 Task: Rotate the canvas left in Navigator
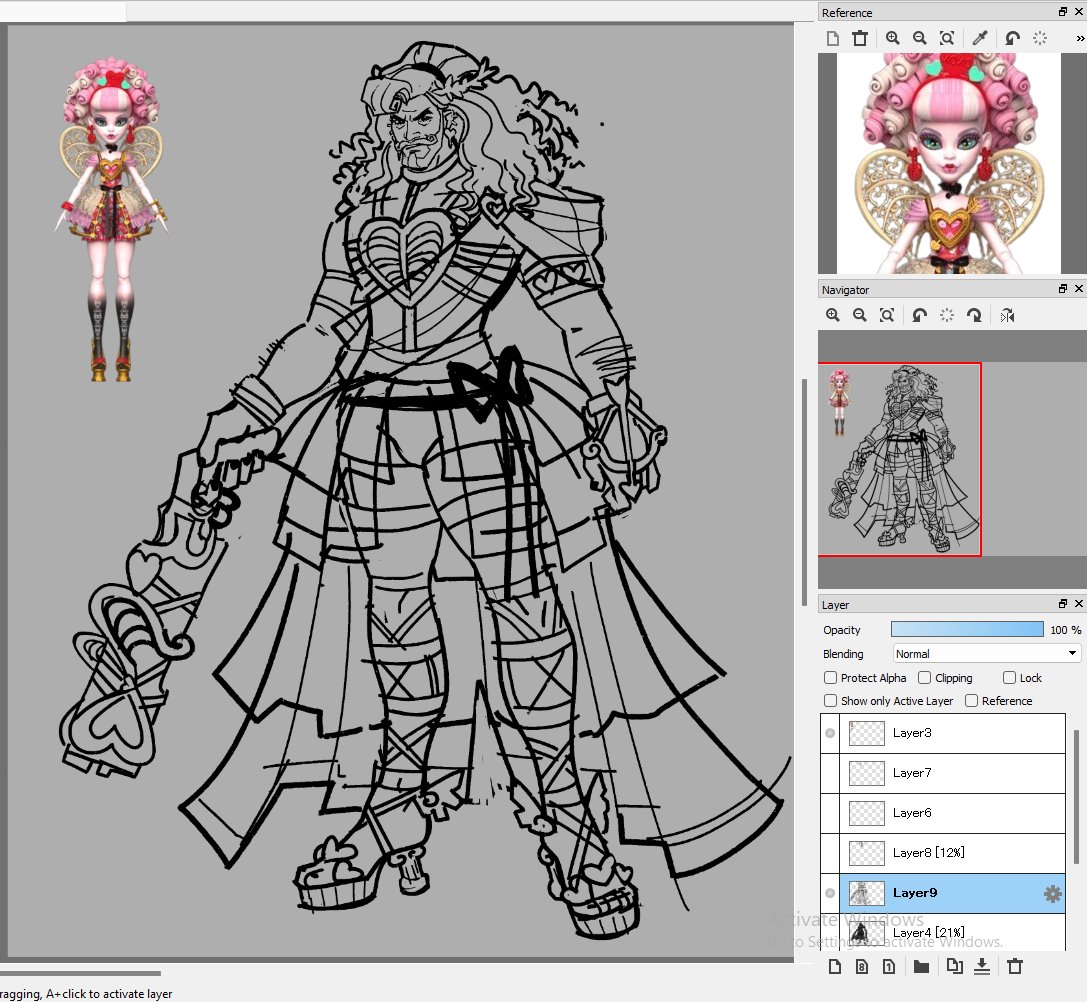pyautogui.click(x=920, y=316)
